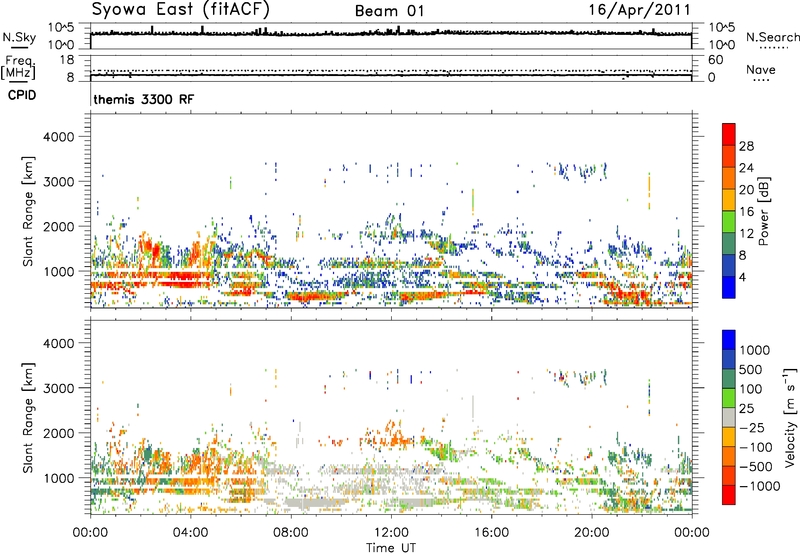Click the "16:00" time axis label

point(491,533)
